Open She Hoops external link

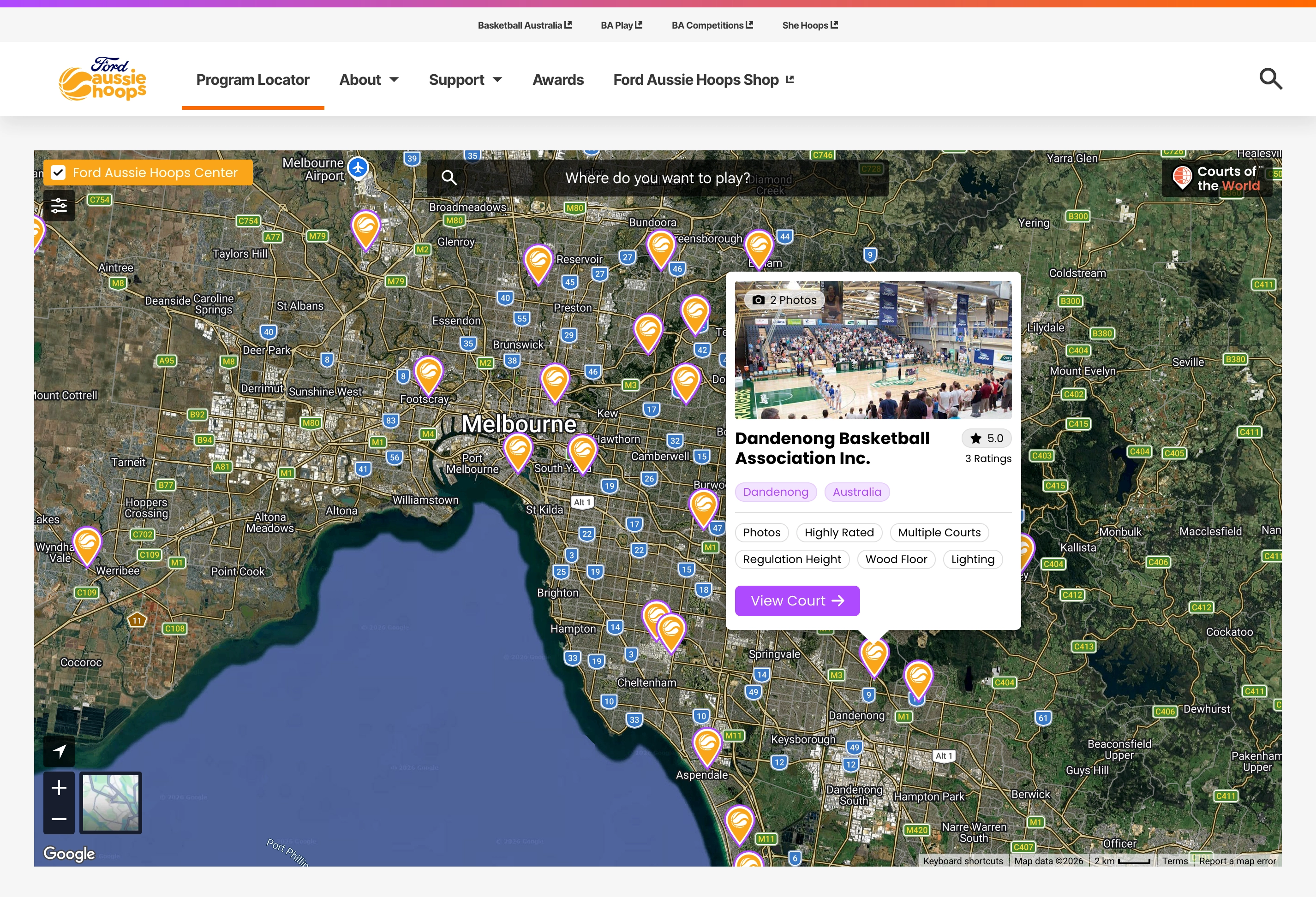click(x=810, y=25)
